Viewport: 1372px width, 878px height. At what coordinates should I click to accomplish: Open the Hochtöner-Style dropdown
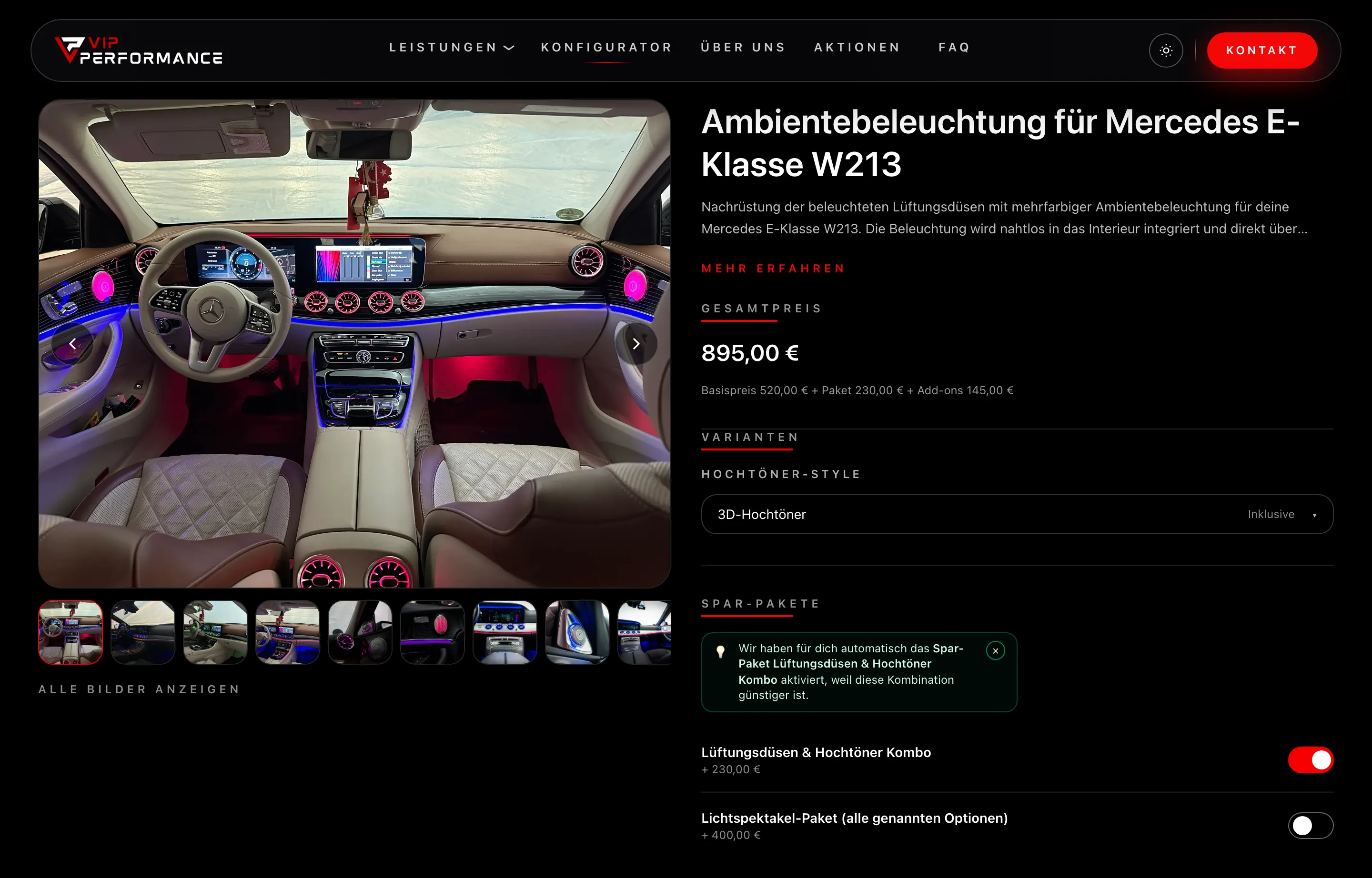point(1017,514)
